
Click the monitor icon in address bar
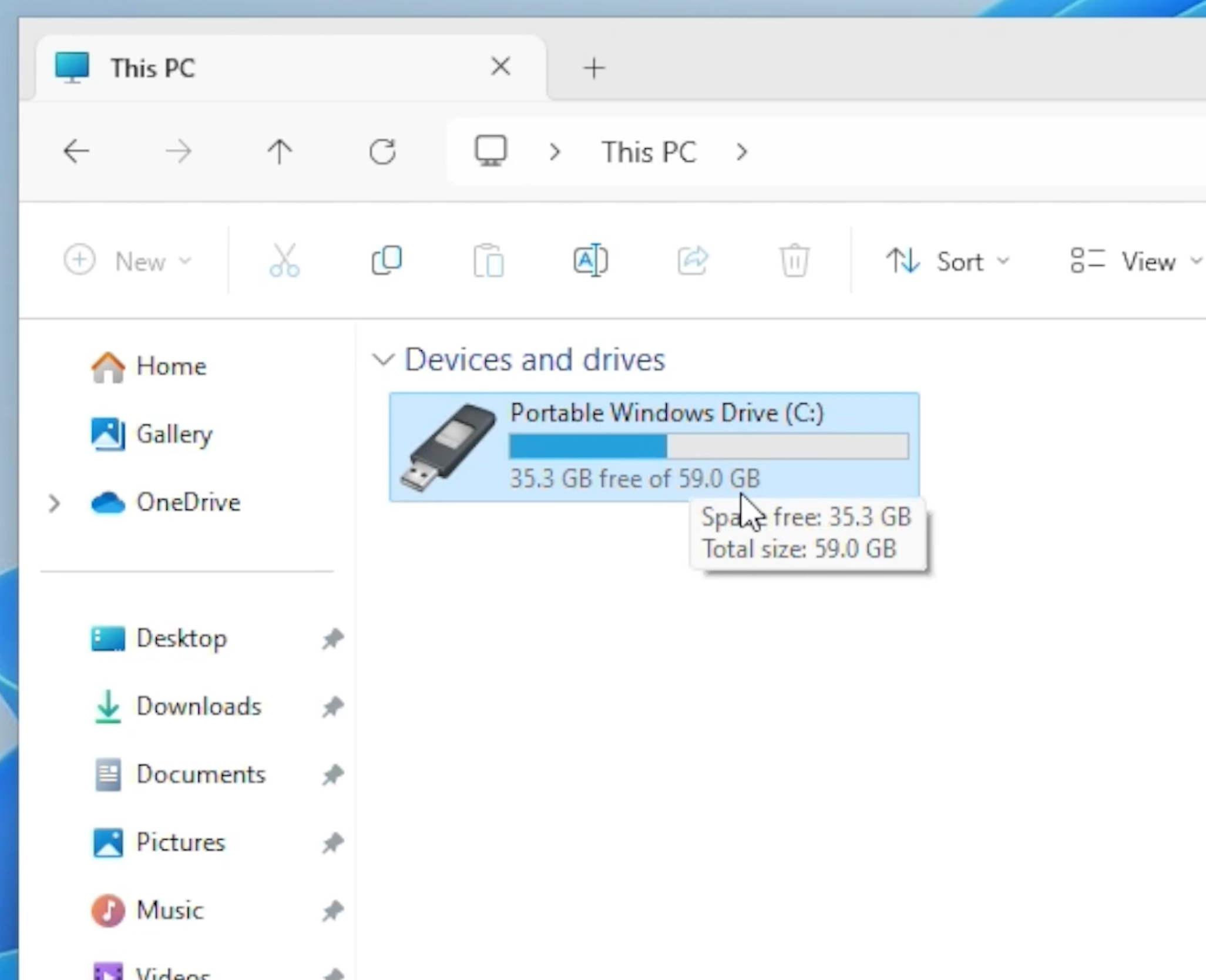tap(491, 151)
